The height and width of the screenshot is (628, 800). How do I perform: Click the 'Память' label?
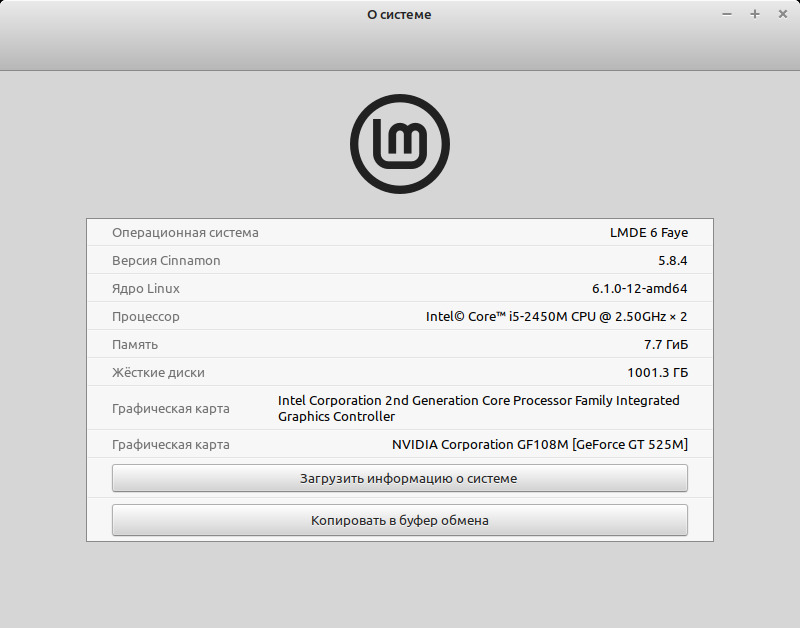pos(135,345)
